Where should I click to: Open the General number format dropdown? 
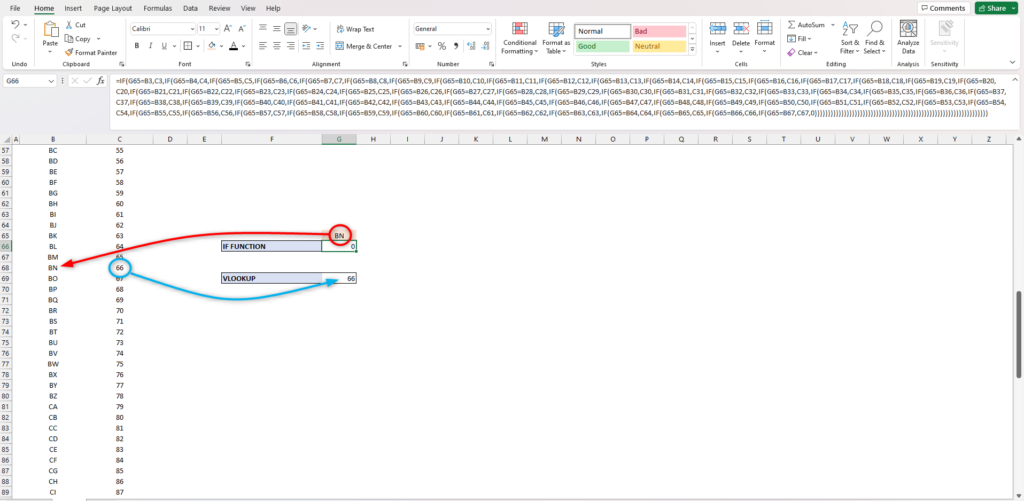pyautogui.click(x=488, y=29)
